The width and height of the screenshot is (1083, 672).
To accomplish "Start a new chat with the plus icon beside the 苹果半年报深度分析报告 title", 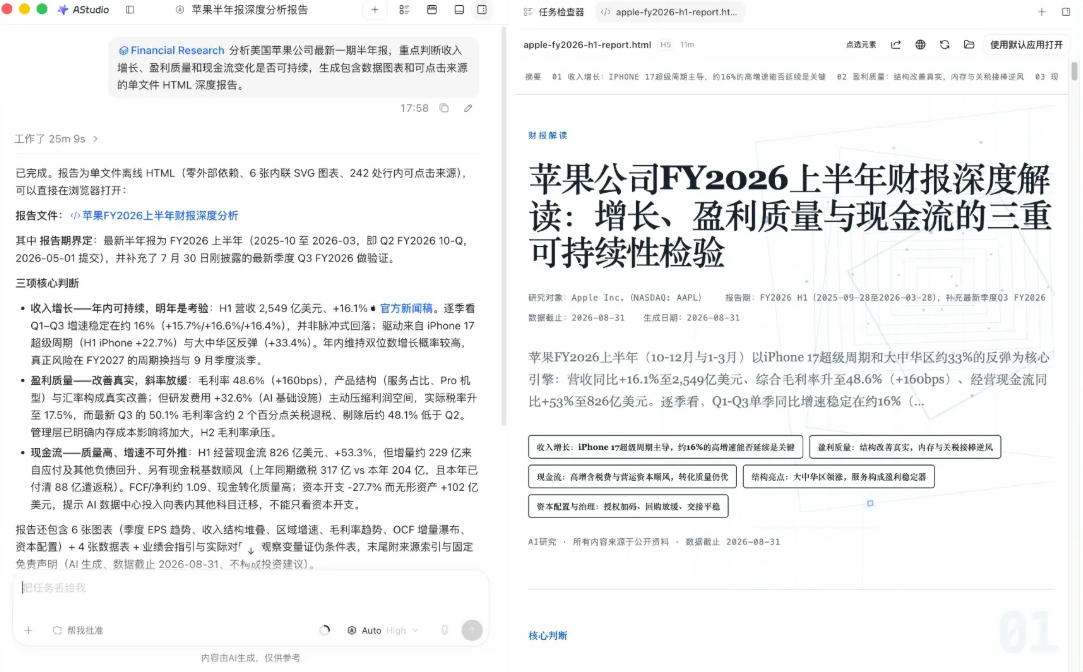I will 374,10.
